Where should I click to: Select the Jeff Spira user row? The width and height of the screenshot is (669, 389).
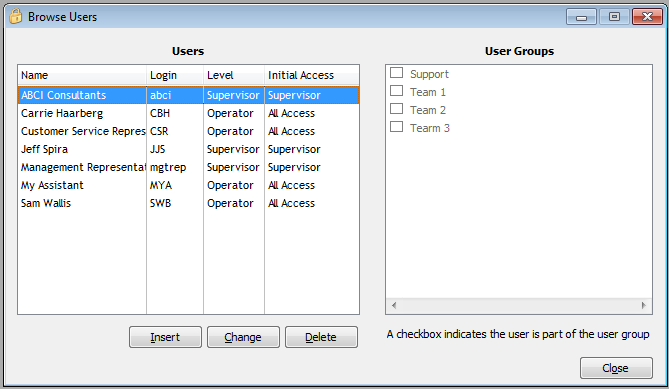[x=188, y=149]
